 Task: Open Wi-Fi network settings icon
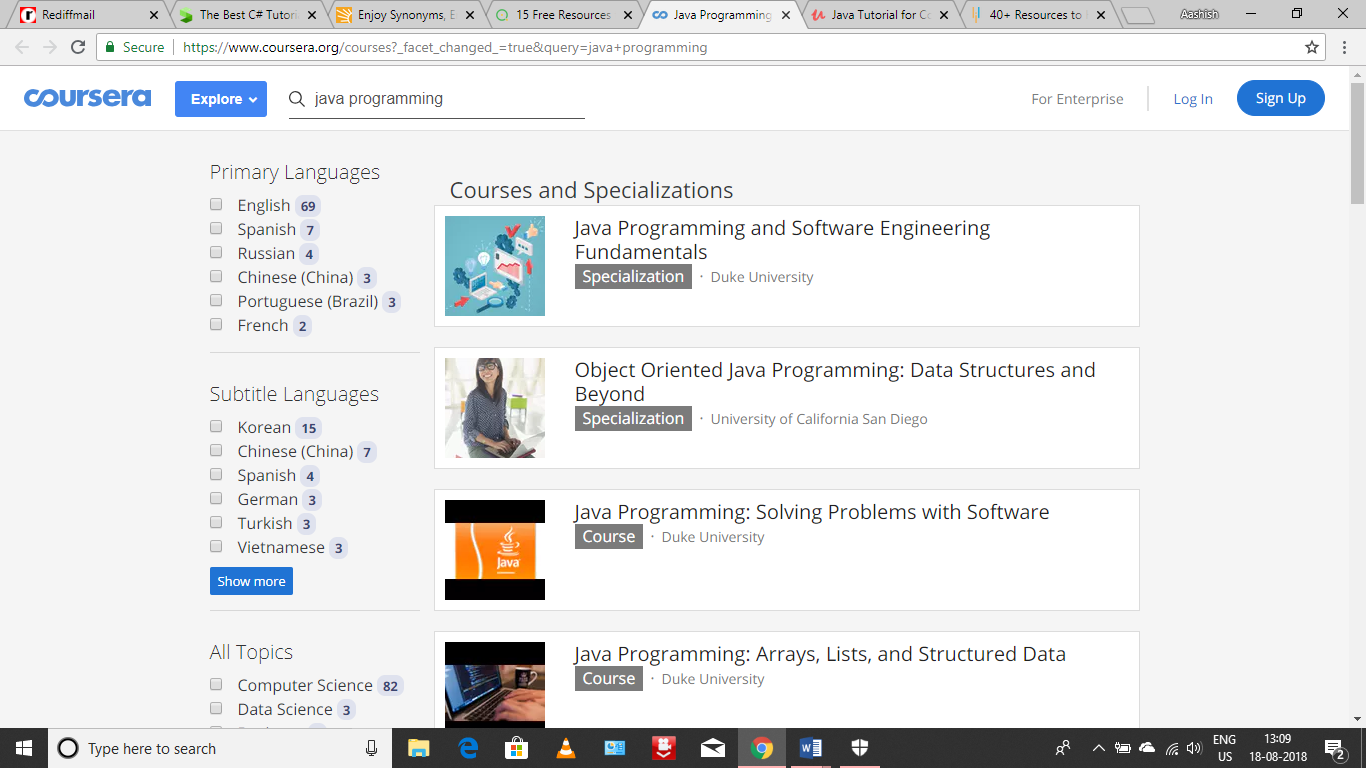1170,748
